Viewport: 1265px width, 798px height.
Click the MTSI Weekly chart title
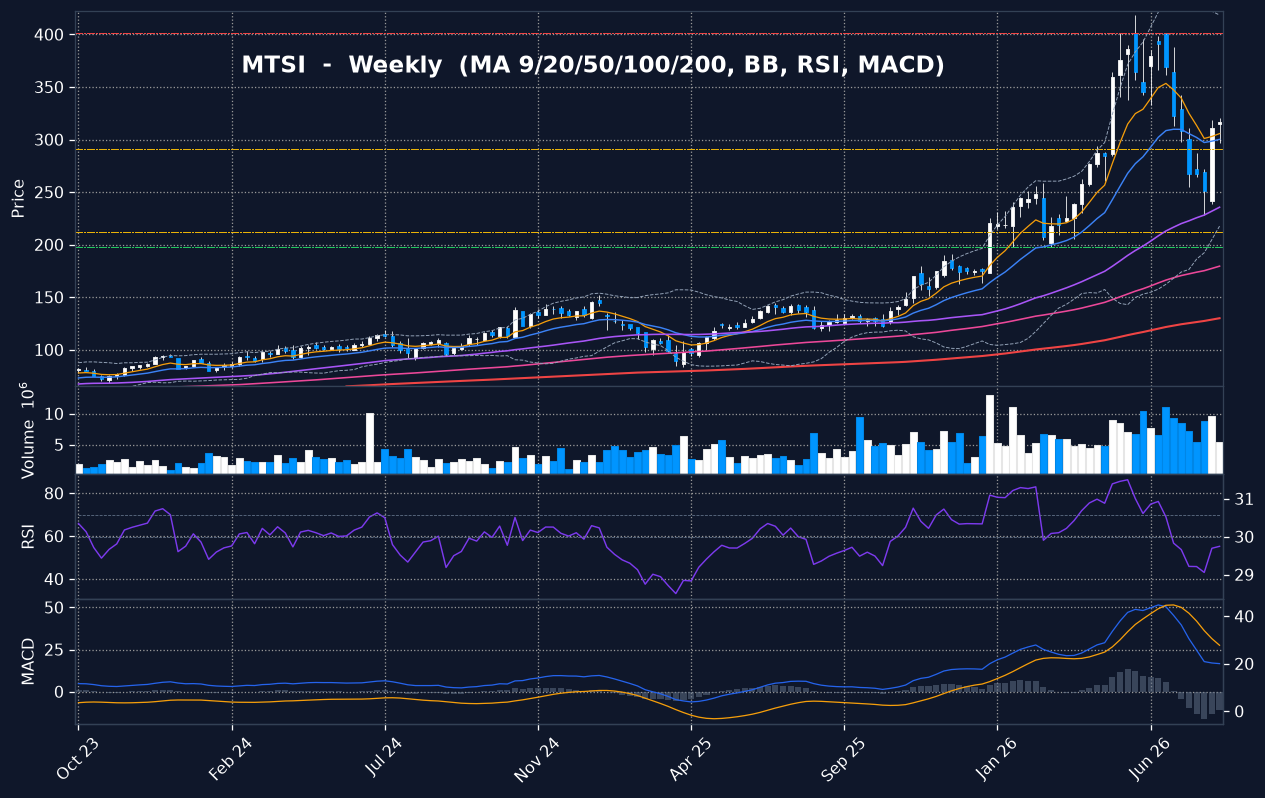pyautogui.click(x=592, y=65)
